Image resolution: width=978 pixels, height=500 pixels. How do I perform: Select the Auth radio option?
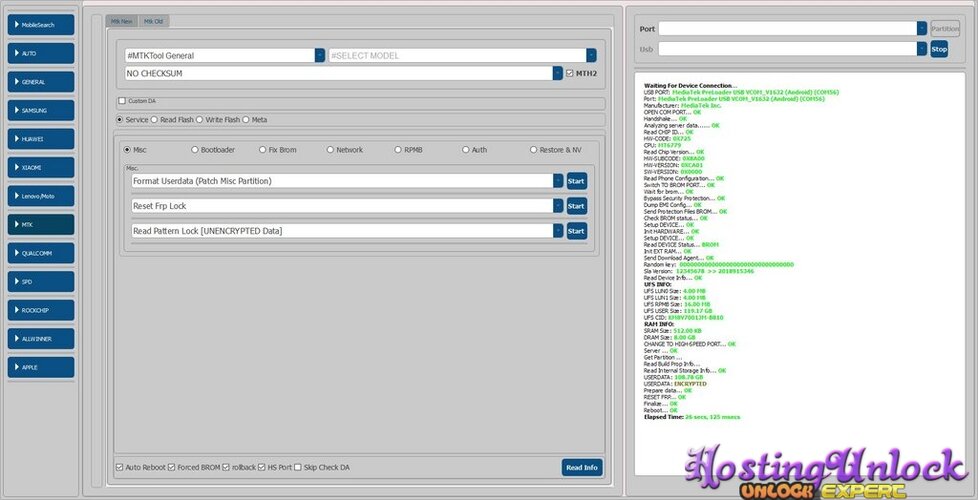tap(466, 150)
